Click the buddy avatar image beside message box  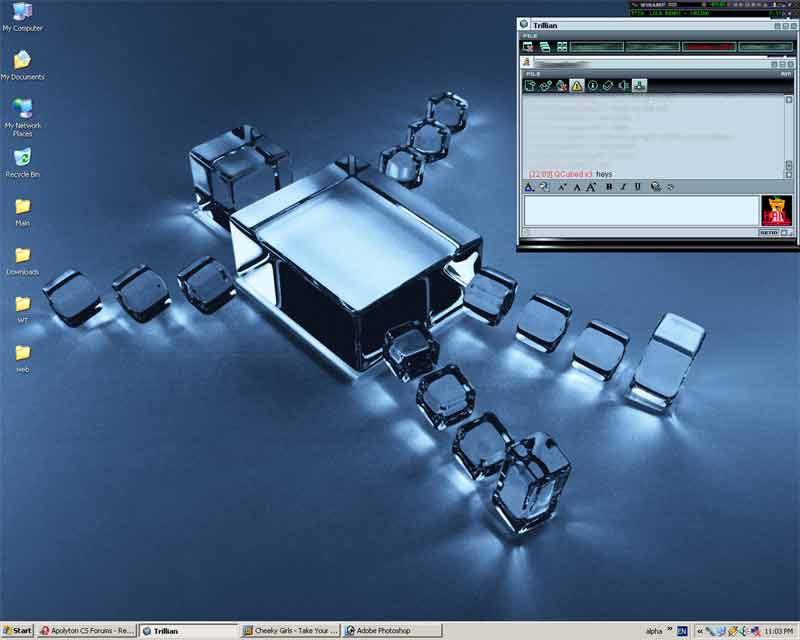[775, 210]
